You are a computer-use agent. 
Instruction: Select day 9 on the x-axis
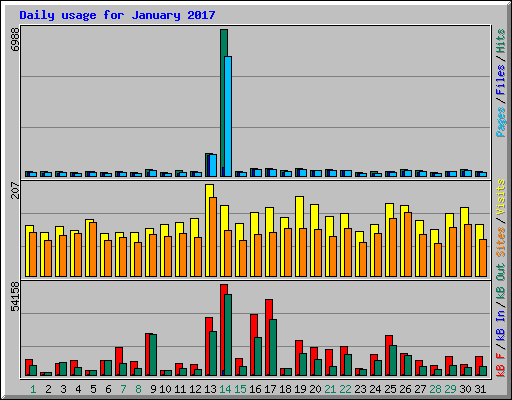153,389
